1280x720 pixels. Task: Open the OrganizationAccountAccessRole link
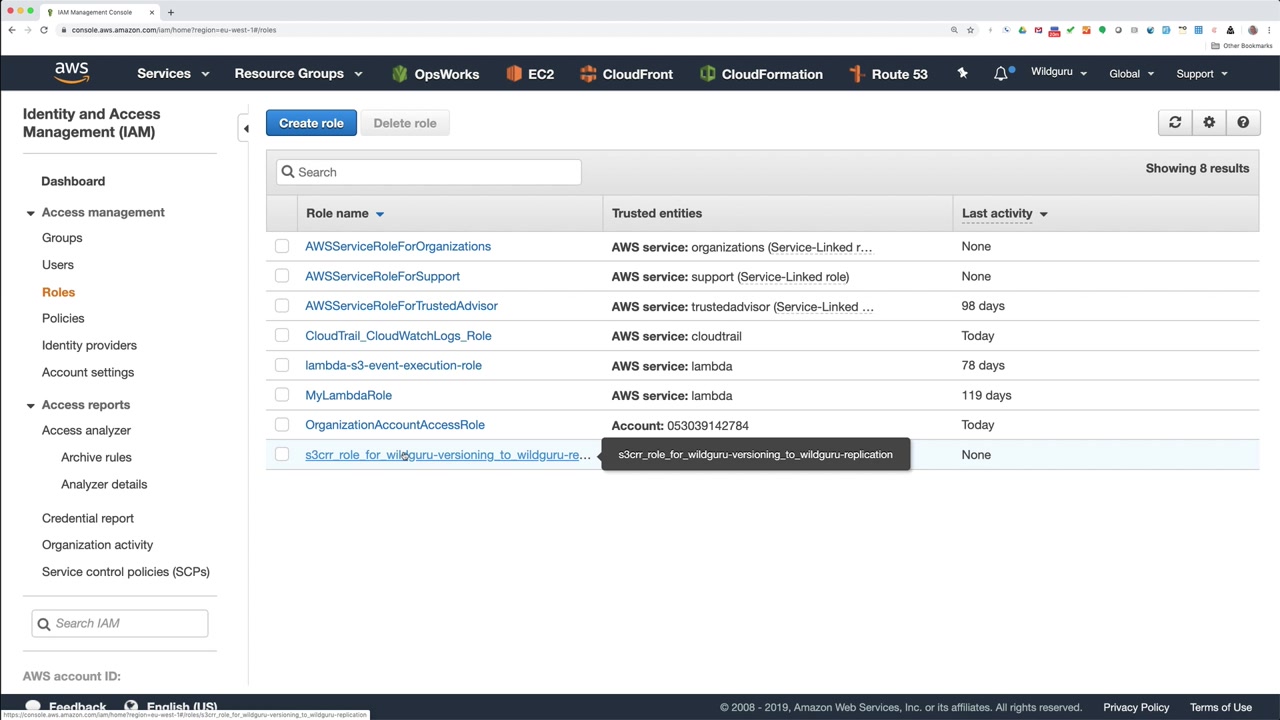[x=395, y=425]
